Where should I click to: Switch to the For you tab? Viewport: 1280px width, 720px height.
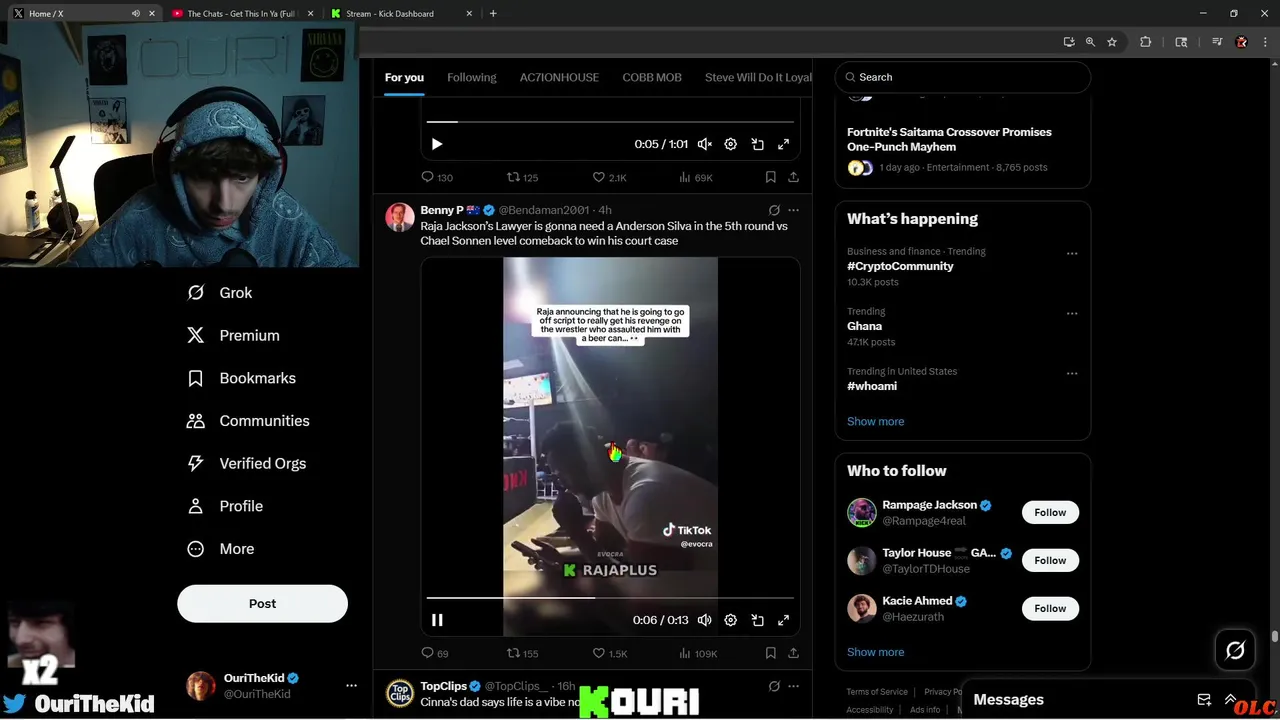coord(404,77)
